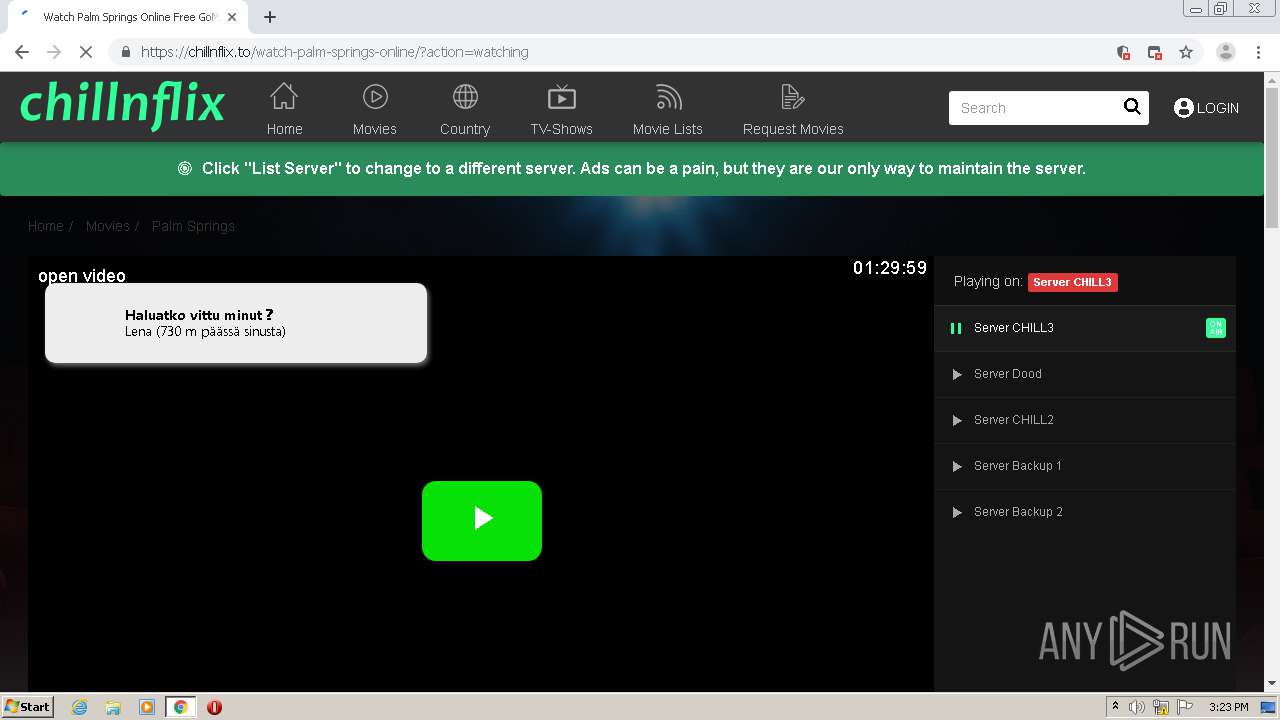Click the 'open video' label
Image resolution: width=1280 pixels, height=720 pixels.
[82, 276]
